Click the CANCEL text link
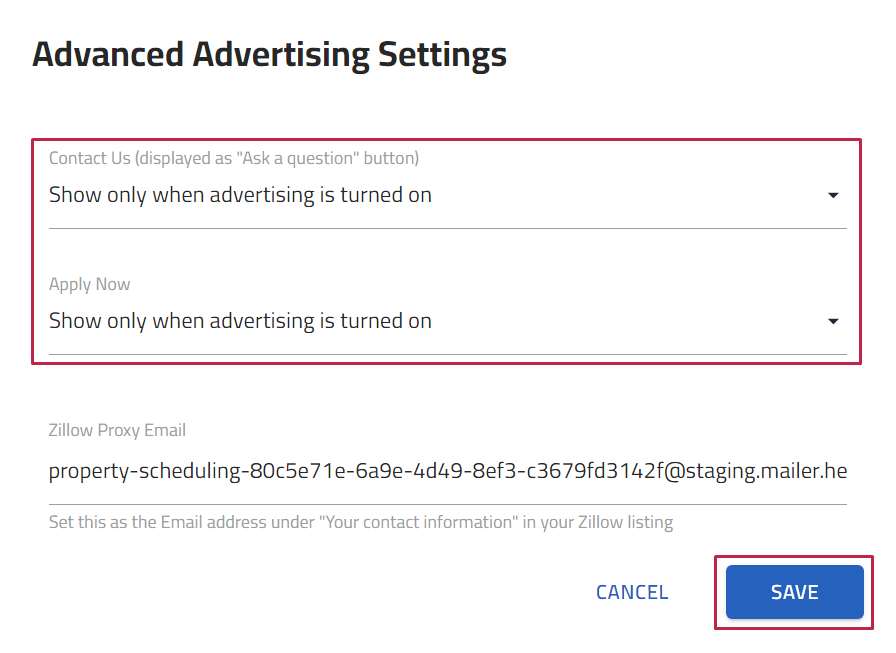The width and height of the screenshot is (896, 653). pos(632,592)
